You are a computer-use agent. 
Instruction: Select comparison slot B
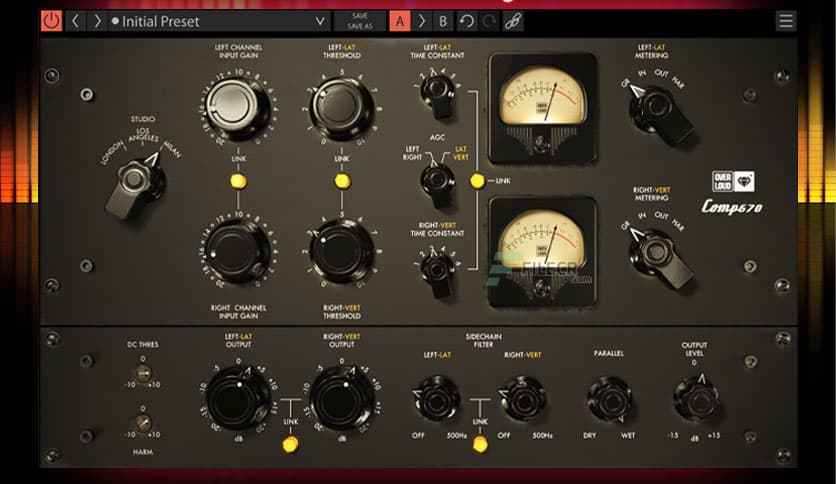coord(443,21)
